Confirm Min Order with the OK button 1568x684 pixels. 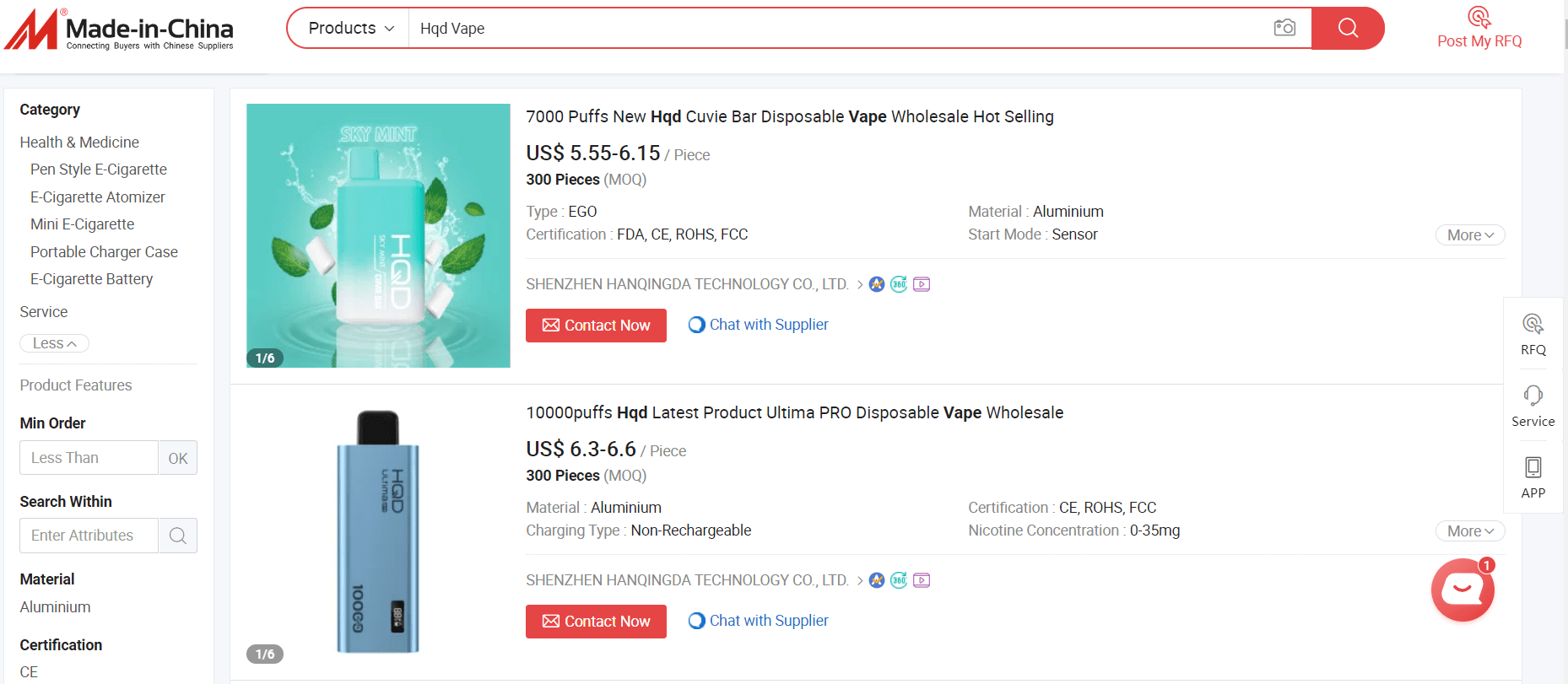point(178,458)
